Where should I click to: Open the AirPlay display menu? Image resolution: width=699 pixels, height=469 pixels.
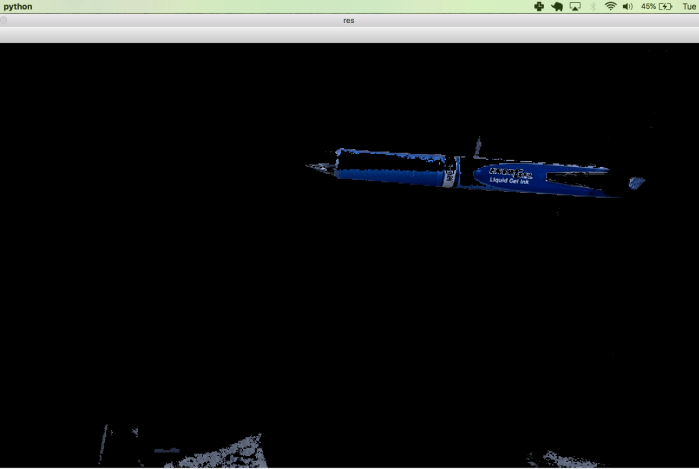[575, 6]
